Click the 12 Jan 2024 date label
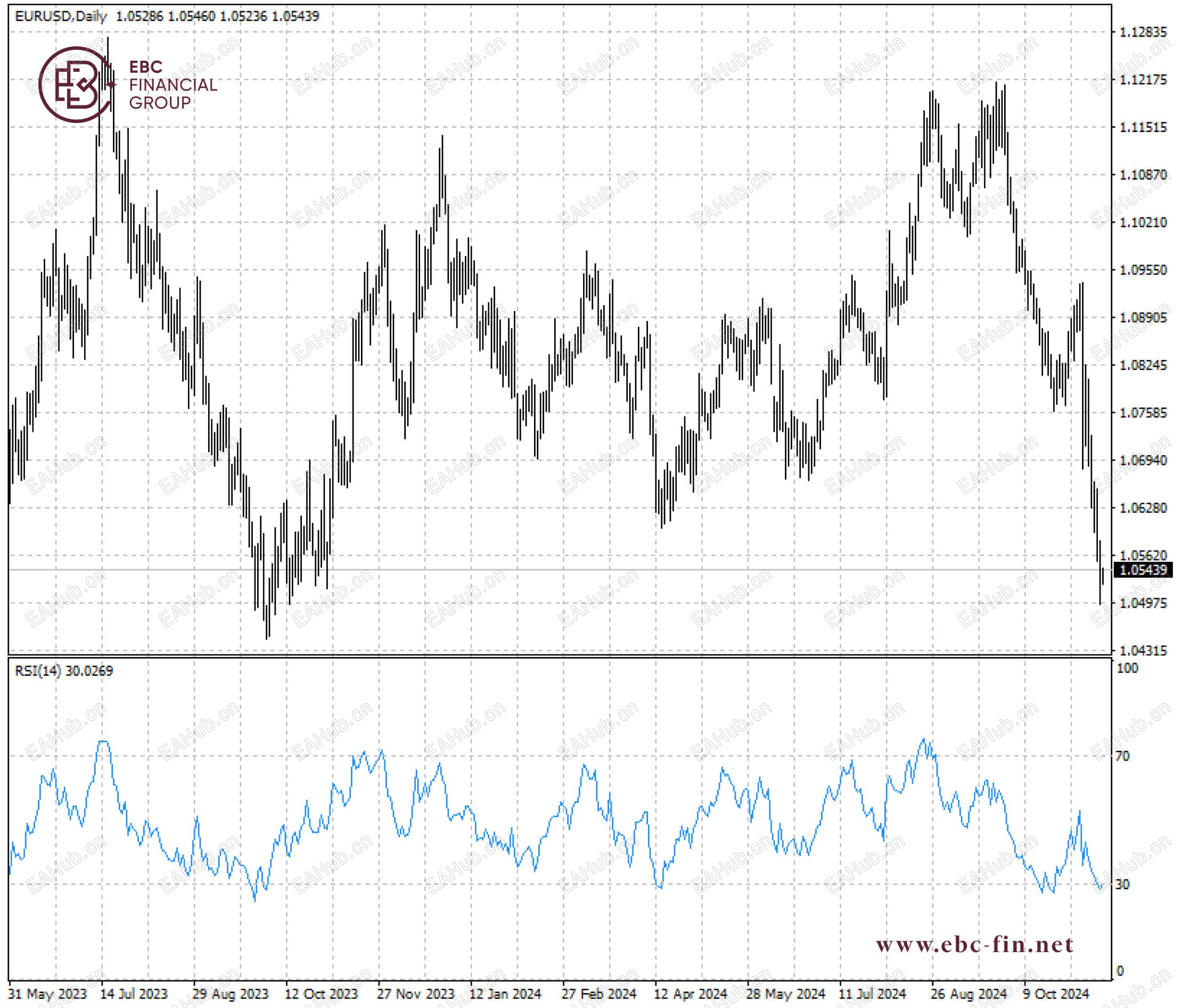Screen dimensions: 1182x1008 click(x=505, y=994)
